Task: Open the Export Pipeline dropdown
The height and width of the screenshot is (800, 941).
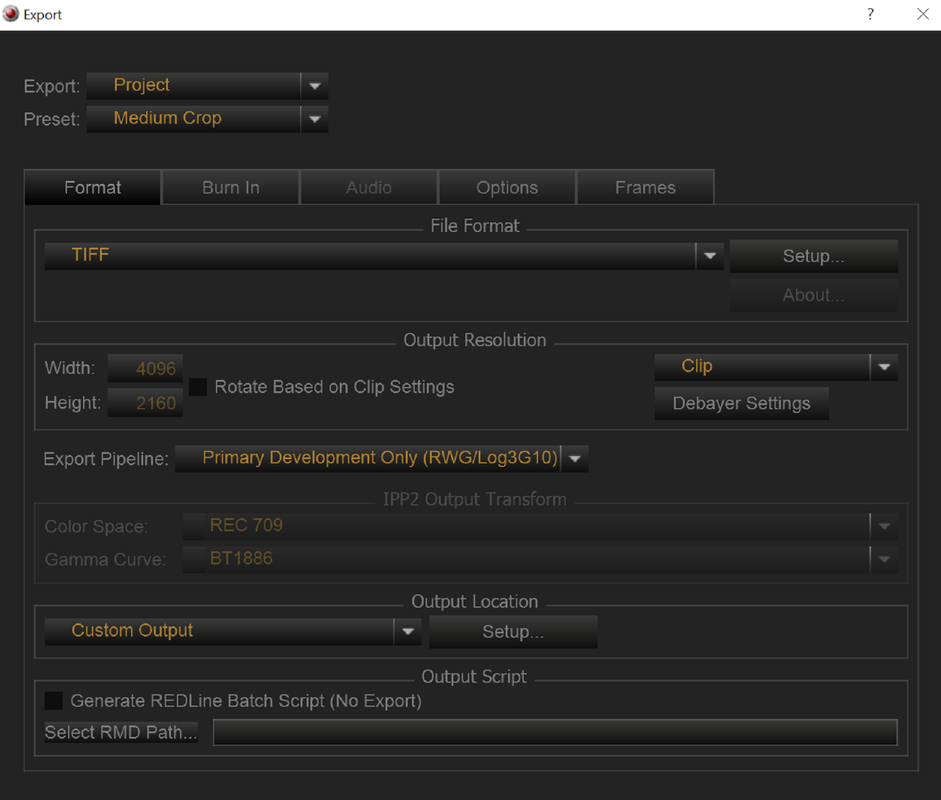Action: [x=381, y=459]
